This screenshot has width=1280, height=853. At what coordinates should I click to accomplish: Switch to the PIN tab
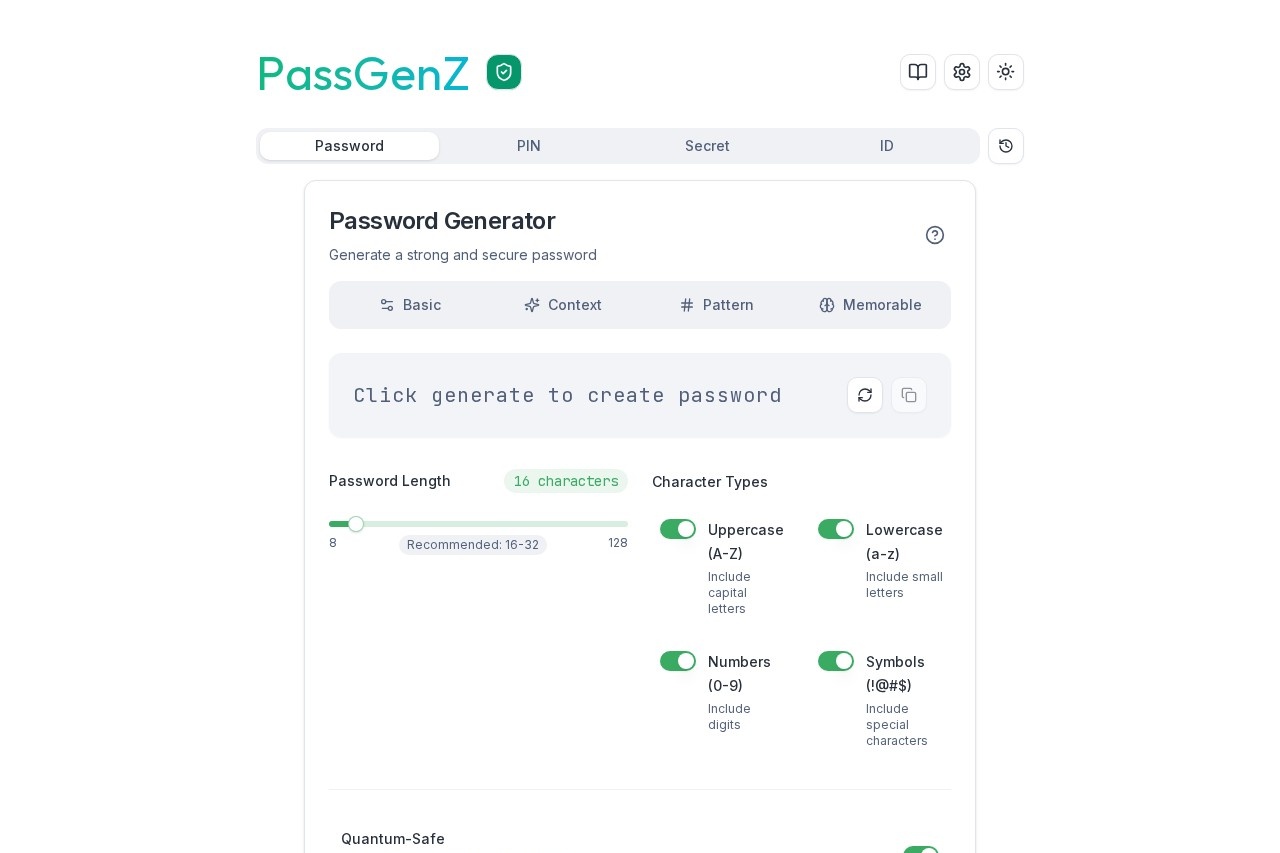pos(529,146)
